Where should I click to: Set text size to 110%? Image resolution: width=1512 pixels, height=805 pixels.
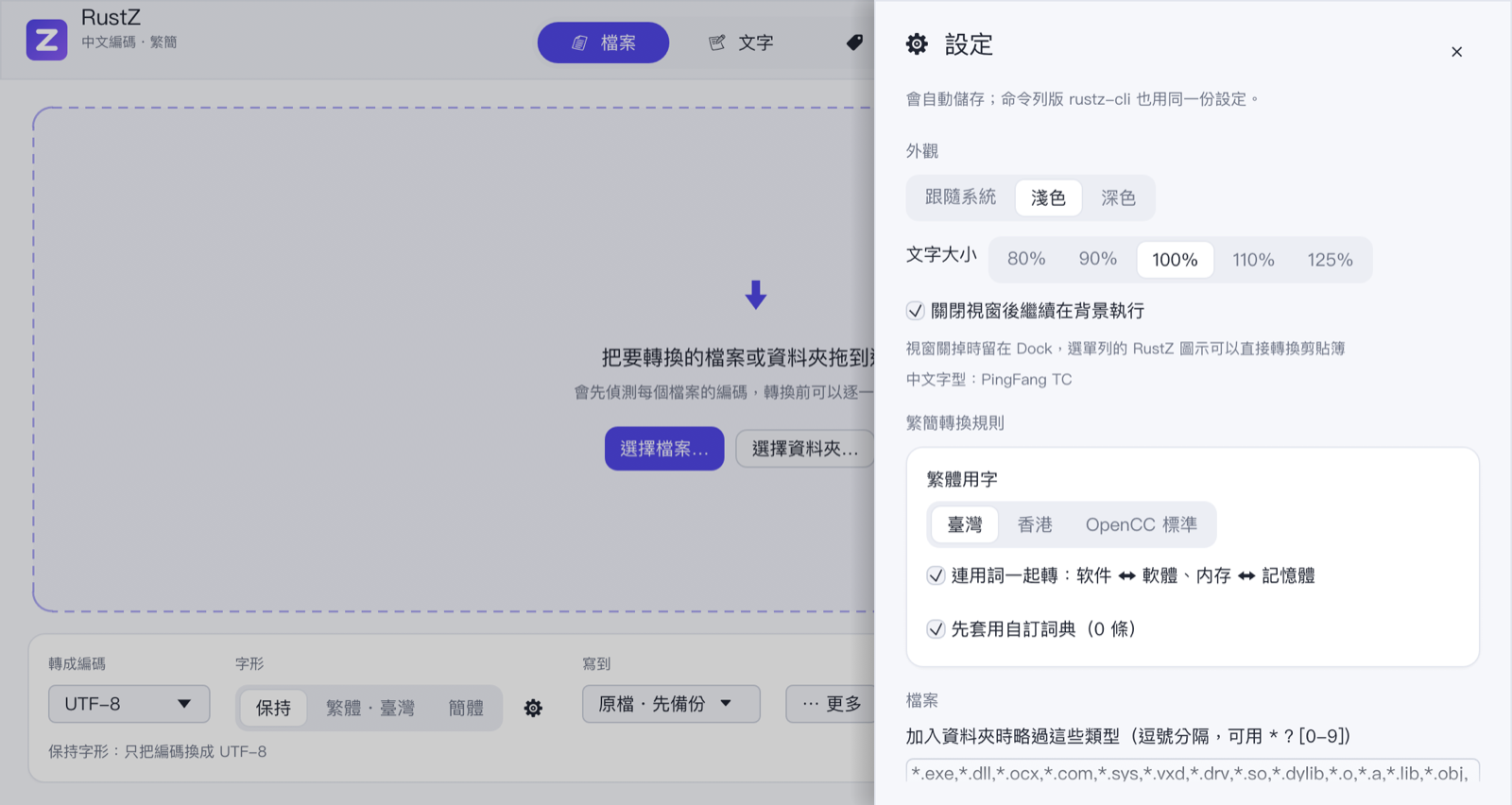[x=1253, y=259]
